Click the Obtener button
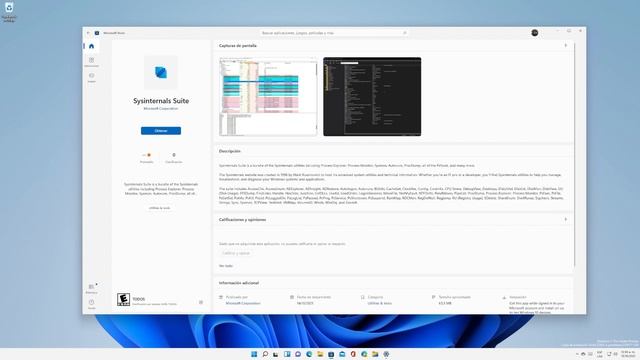 [161, 131]
